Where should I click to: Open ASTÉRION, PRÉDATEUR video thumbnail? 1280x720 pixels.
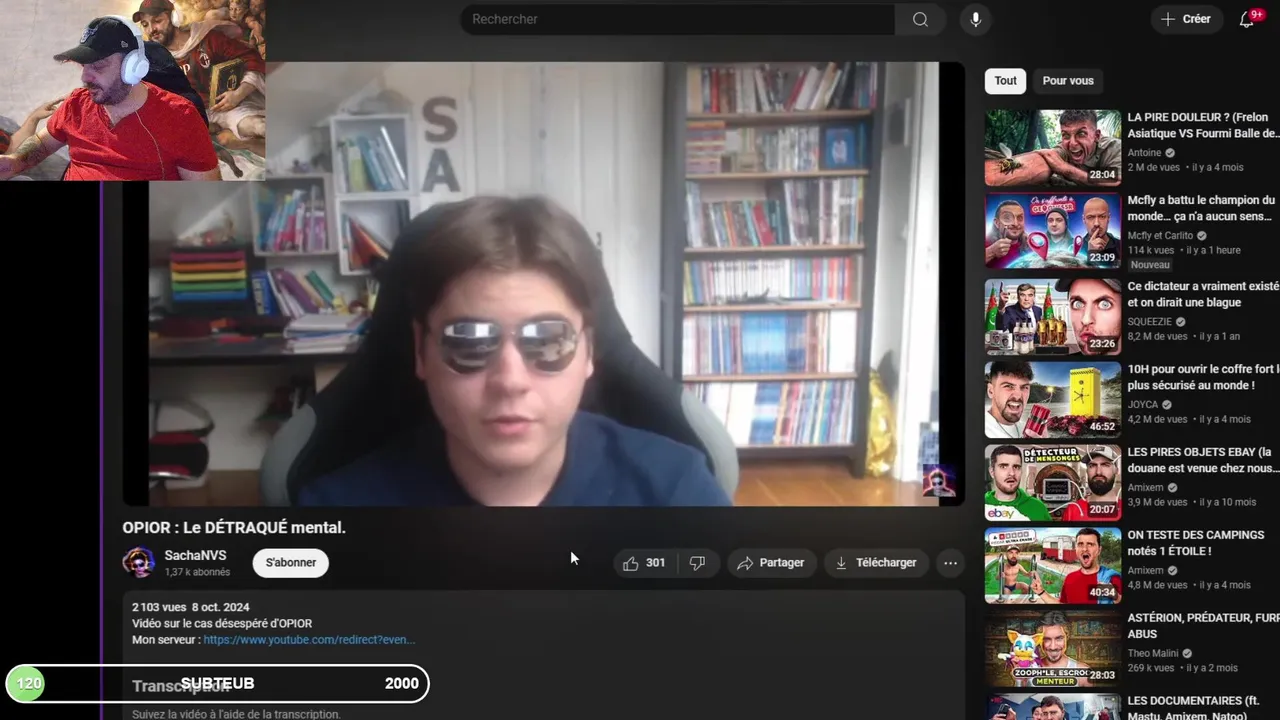[x=1053, y=649]
